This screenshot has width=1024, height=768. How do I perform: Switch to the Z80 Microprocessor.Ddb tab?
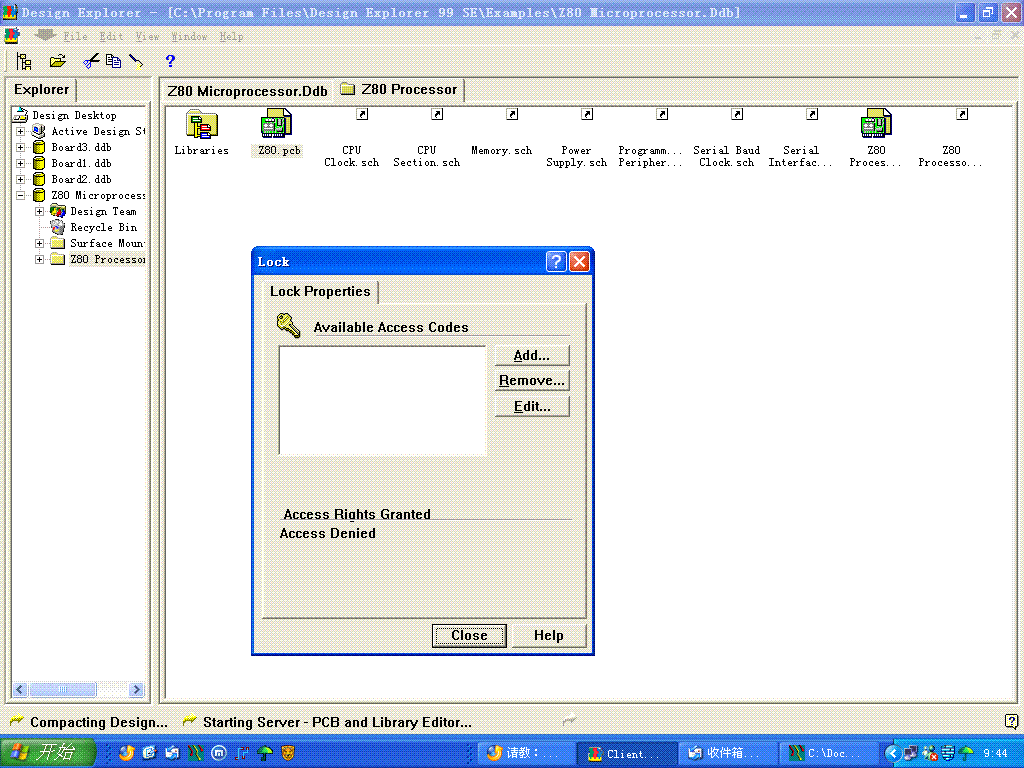(247, 91)
